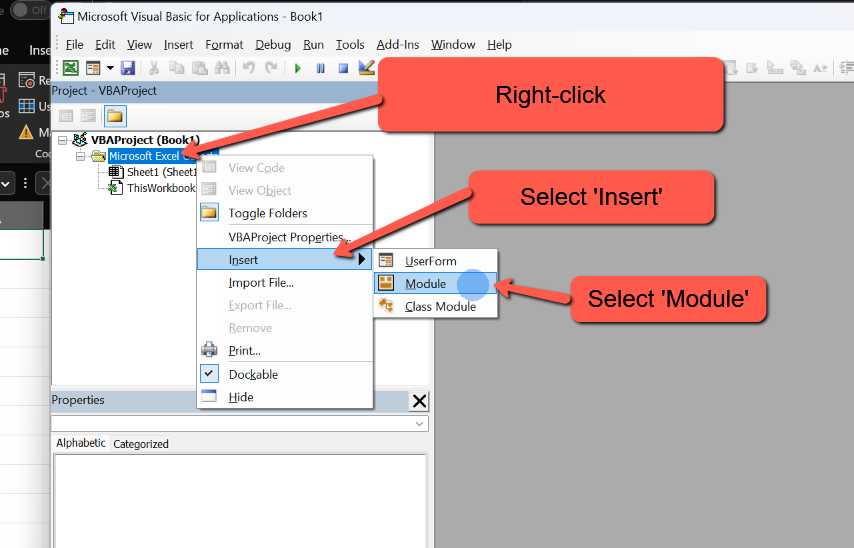This screenshot has width=854, height=548.
Task: Click the Save icon in the toolbar
Action: (128, 68)
